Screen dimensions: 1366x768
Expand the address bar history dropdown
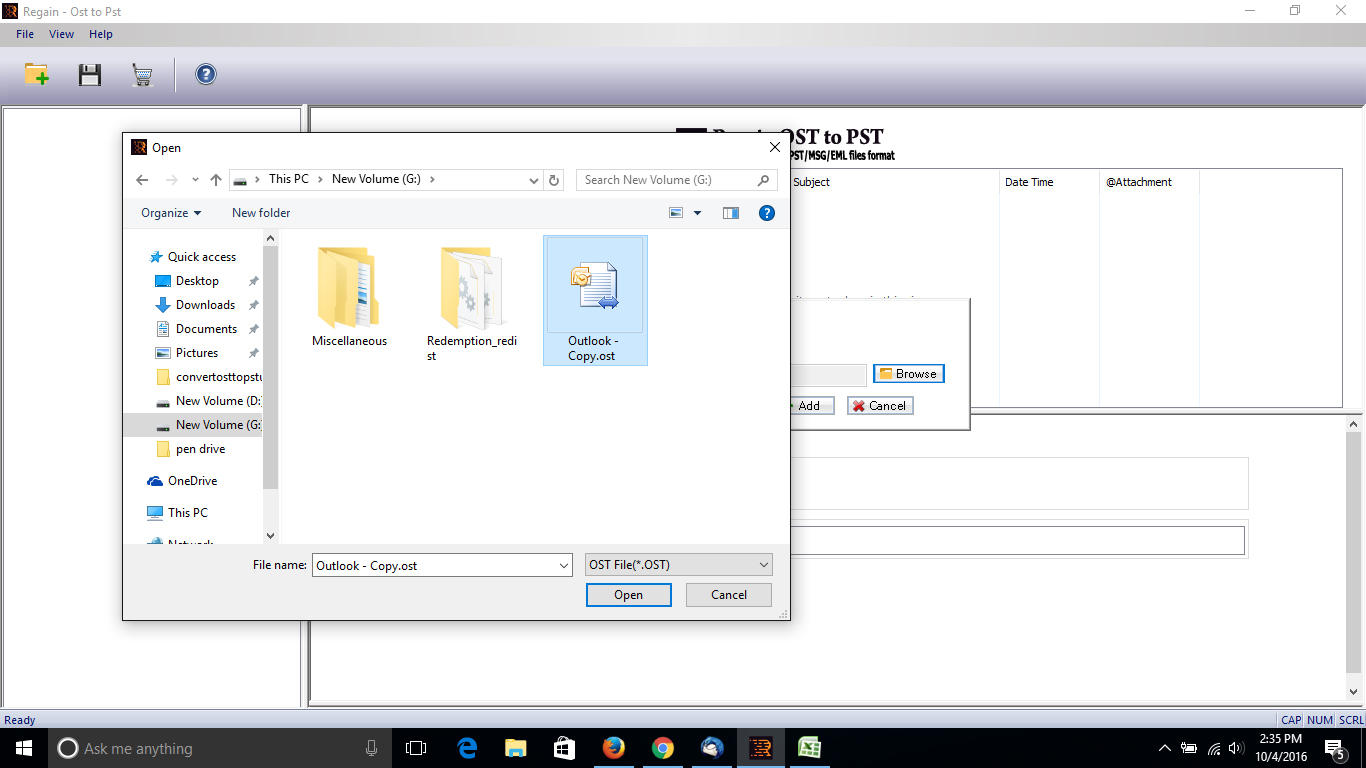tap(533, 180)
